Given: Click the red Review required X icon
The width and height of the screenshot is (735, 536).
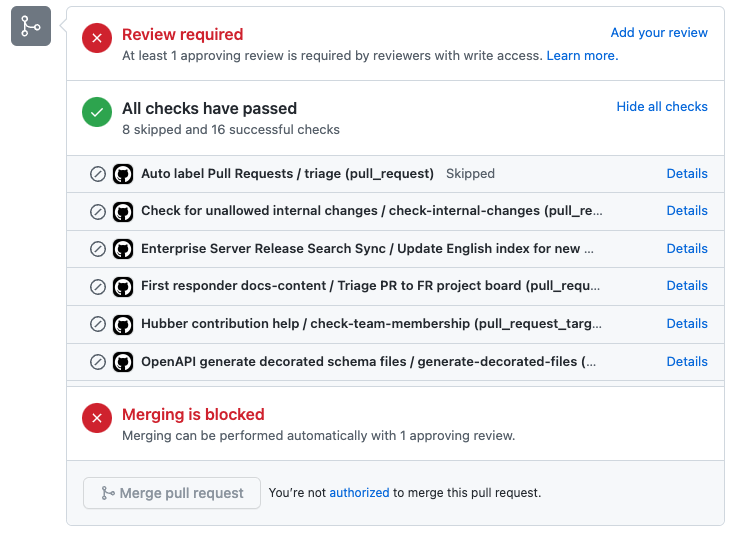Looking at the screenshot, I should point(97,40).
